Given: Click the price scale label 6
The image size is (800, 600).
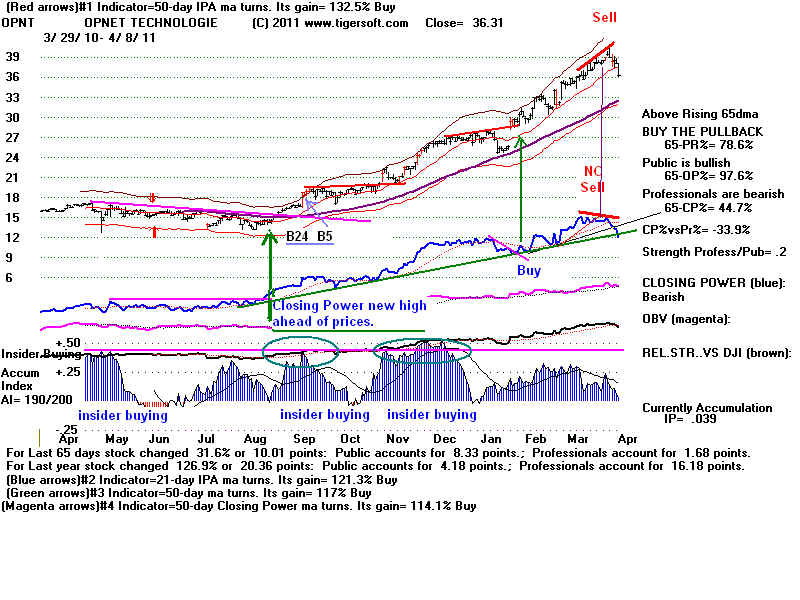Looking at the screenshot, I should 9,278.
